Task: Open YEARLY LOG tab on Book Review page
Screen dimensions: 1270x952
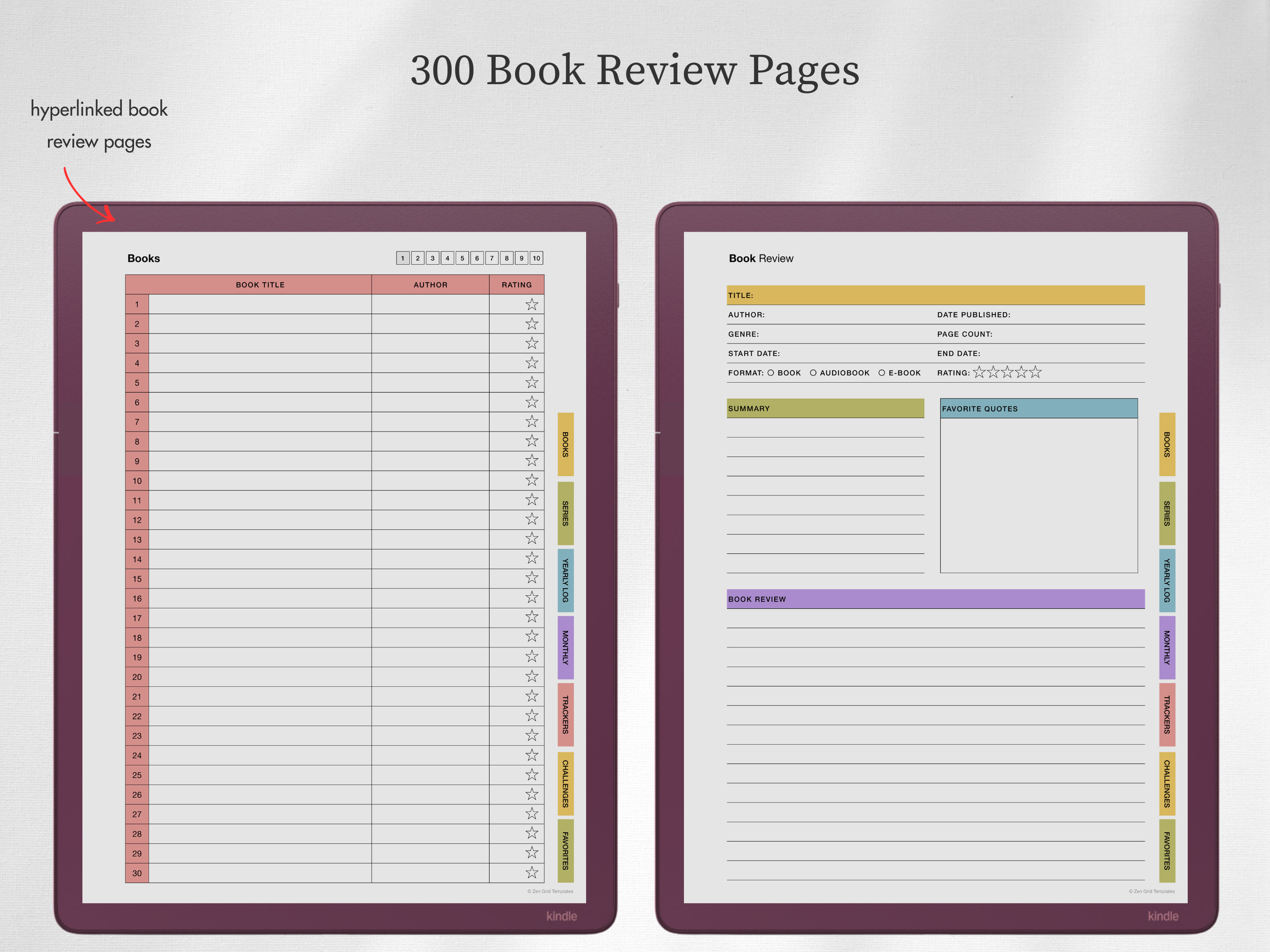Action: (x=1167, y=580)
